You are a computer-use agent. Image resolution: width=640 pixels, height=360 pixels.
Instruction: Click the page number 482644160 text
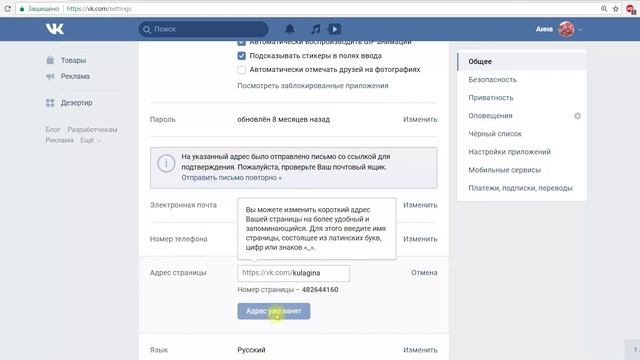tap(320, 290)
